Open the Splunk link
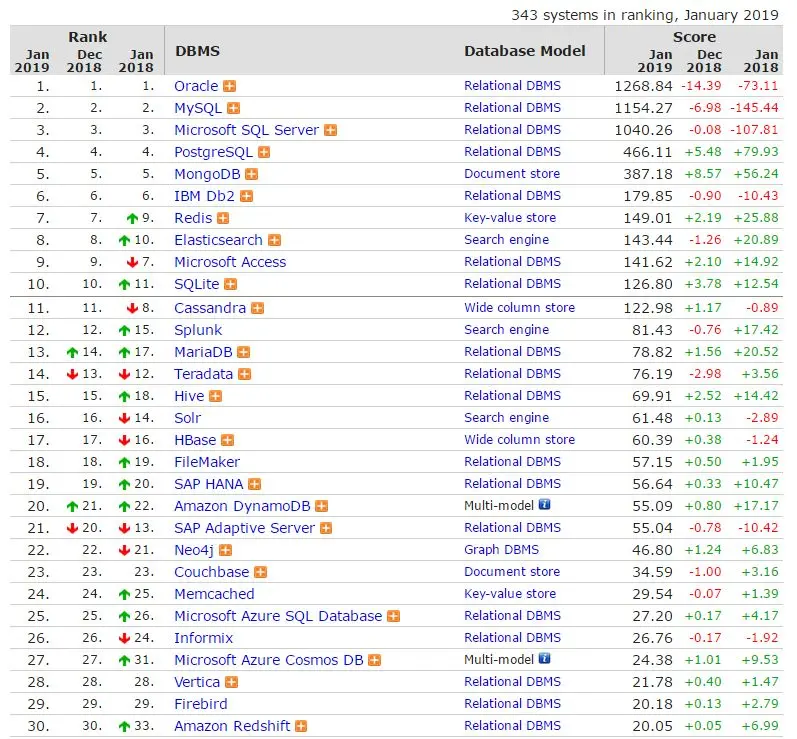 tap(198, 330)
